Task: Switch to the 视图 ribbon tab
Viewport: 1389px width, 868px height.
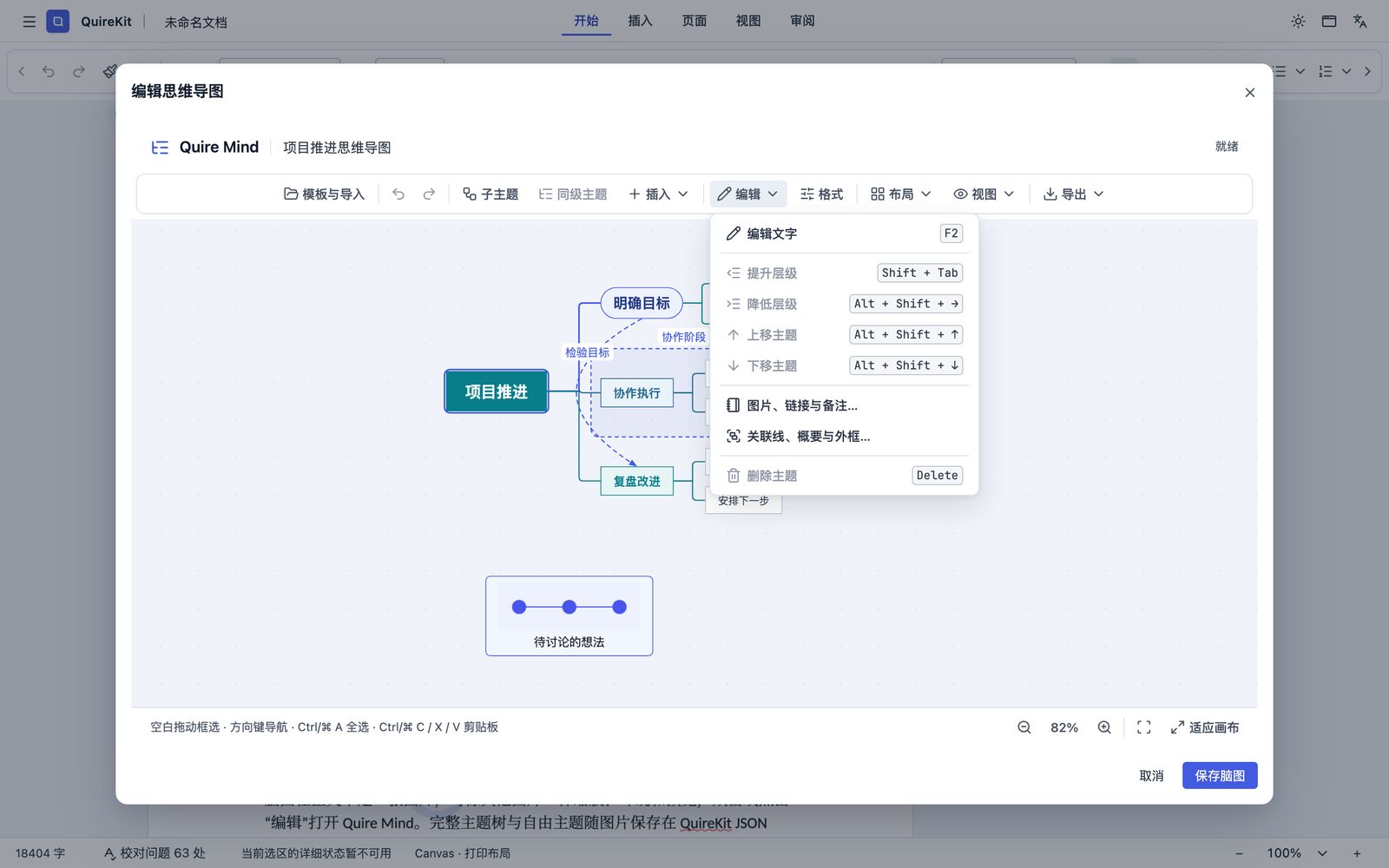Action: 747,21
